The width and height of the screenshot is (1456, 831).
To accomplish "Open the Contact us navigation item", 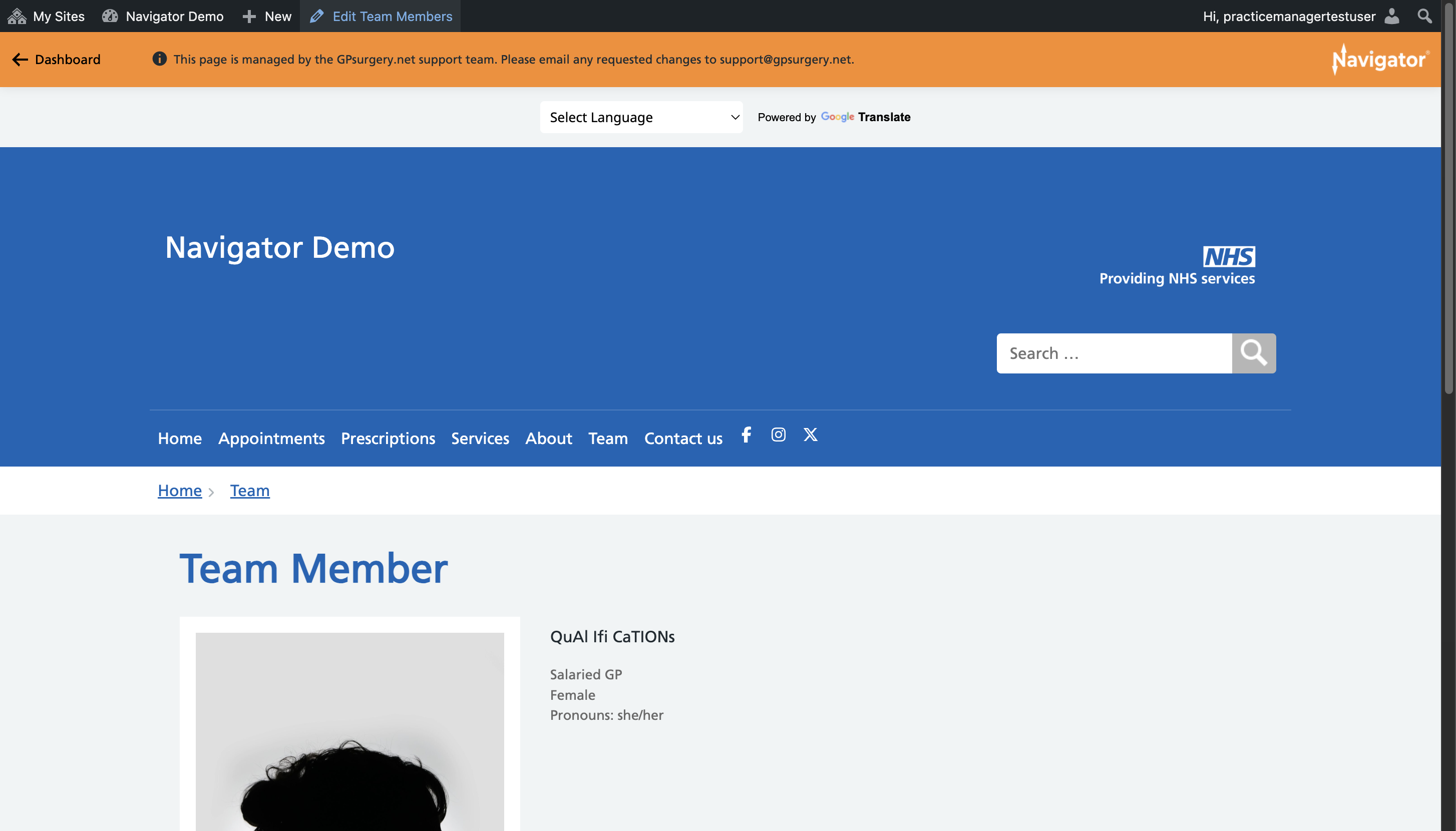I will pyautogui.click(x=683, y=439).
